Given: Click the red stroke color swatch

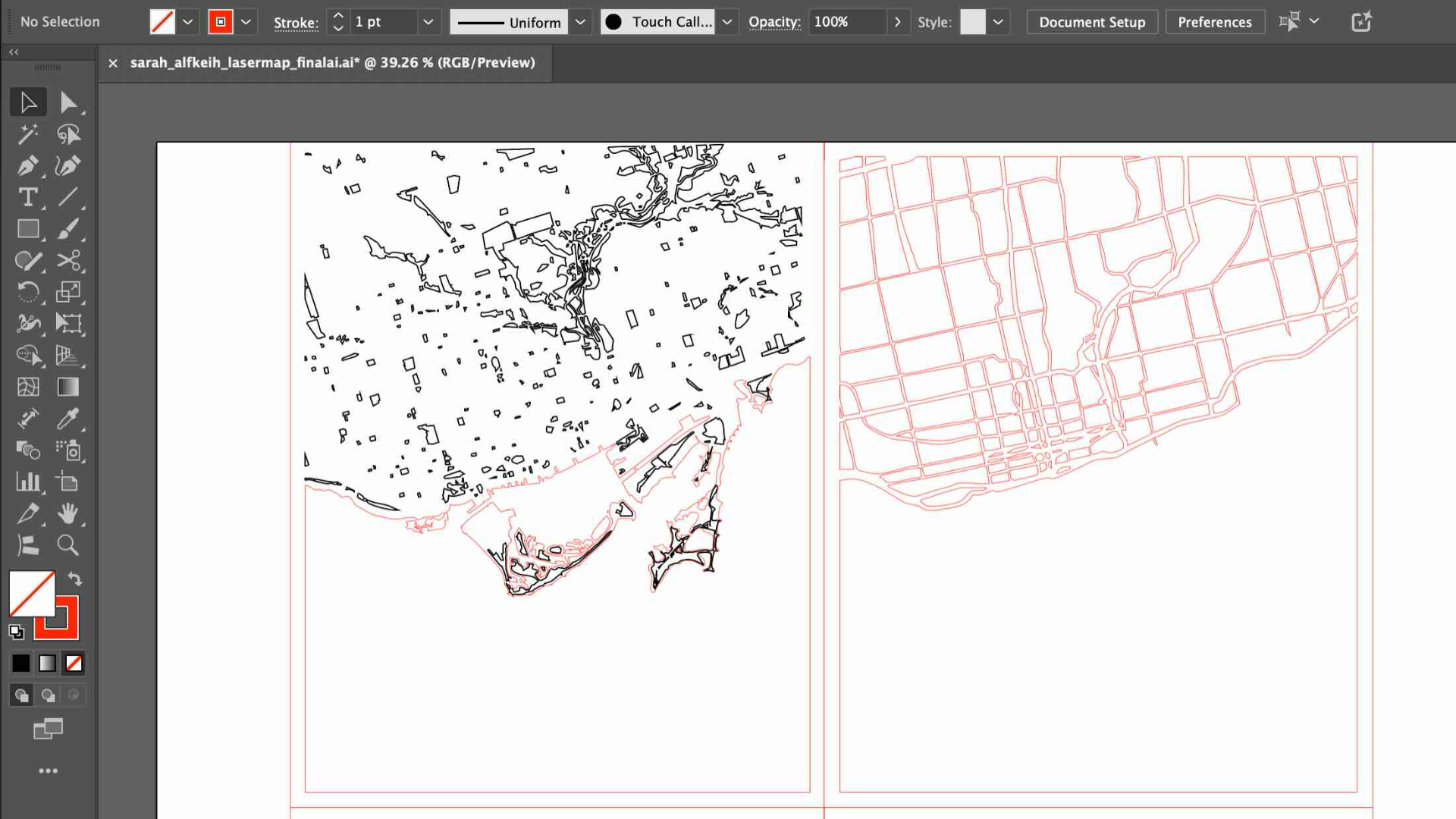Looking at the screenshot, I should click(221, 22).
